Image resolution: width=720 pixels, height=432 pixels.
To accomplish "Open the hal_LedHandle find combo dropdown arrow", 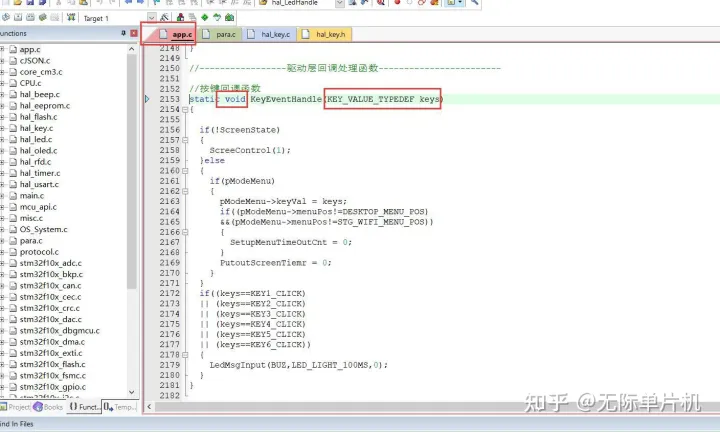I will pyautogui.click(x=339, y=3).
